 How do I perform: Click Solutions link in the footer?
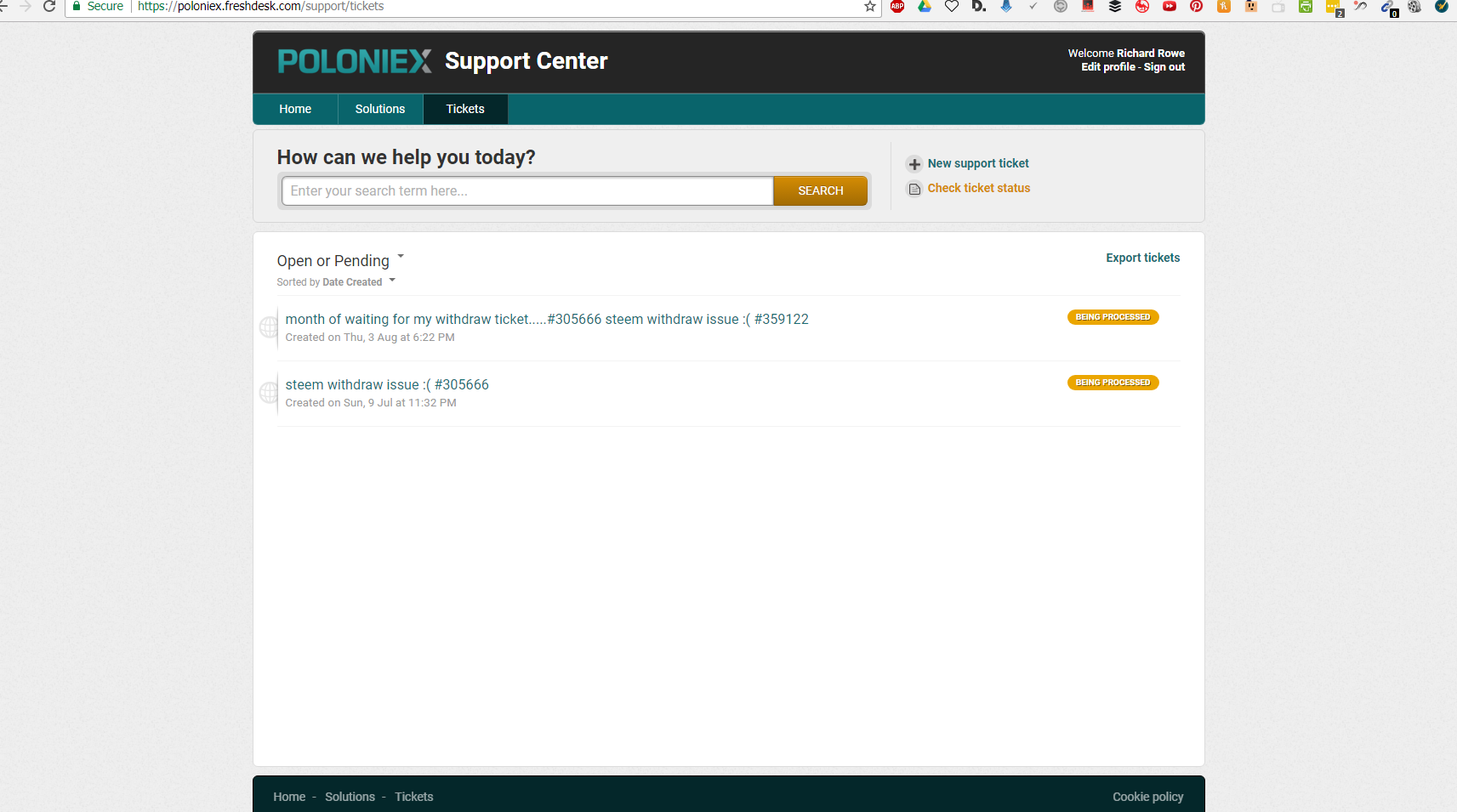(350, 797)
